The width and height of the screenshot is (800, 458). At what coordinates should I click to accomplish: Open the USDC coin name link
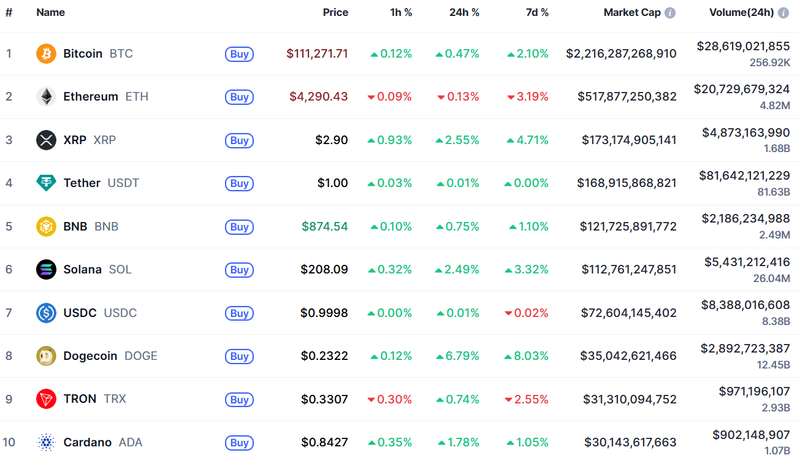[80, 313]
